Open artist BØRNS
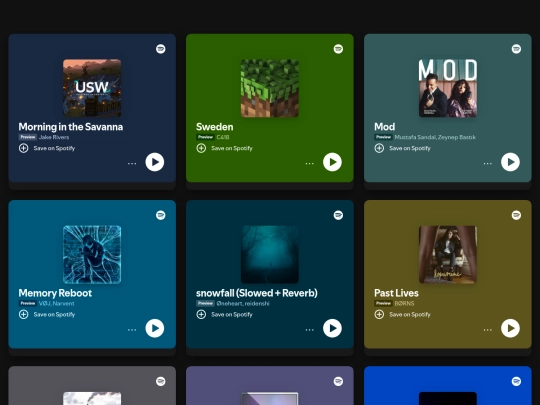The height and width of the screenshot is (405, 540). [404, 303]
